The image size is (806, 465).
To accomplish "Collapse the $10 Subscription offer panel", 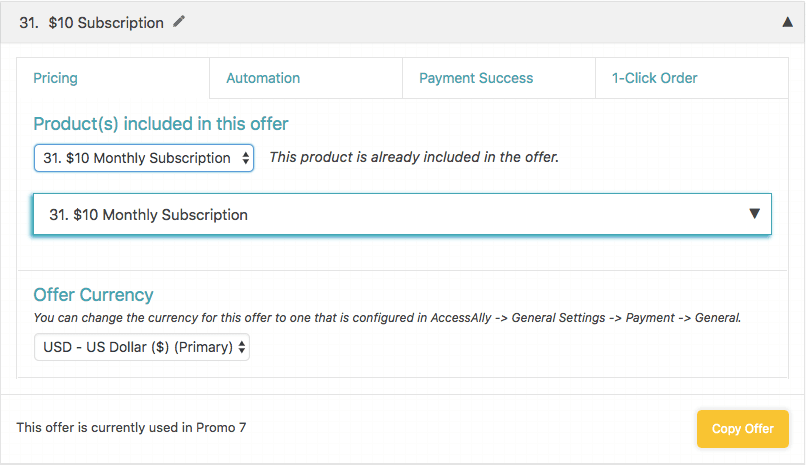I will pyautogui.click(x=787, y=22).
